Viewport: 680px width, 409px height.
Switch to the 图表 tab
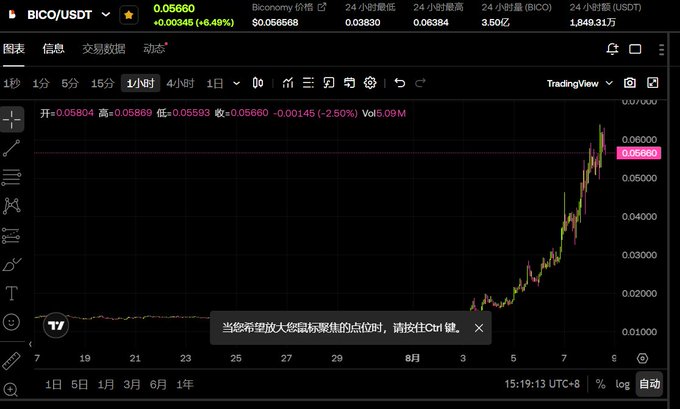pos(14,49)
